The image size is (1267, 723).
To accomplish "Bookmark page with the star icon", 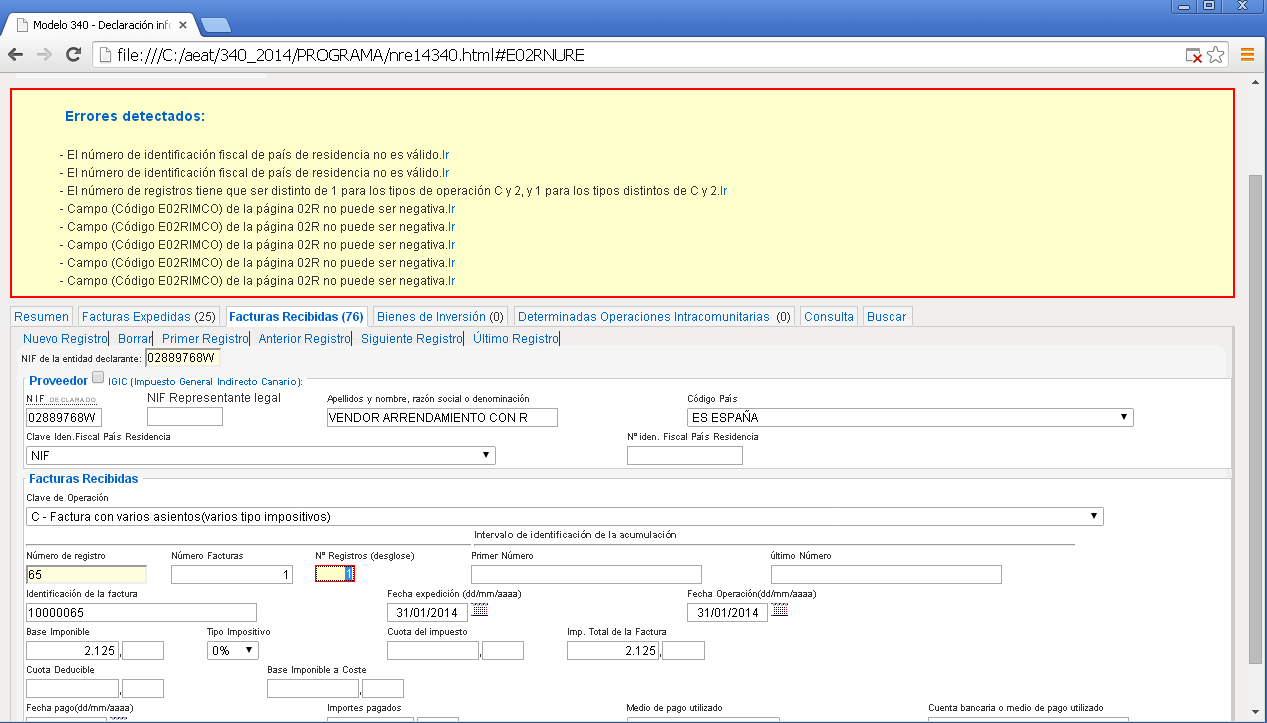I will (1216, 55).
